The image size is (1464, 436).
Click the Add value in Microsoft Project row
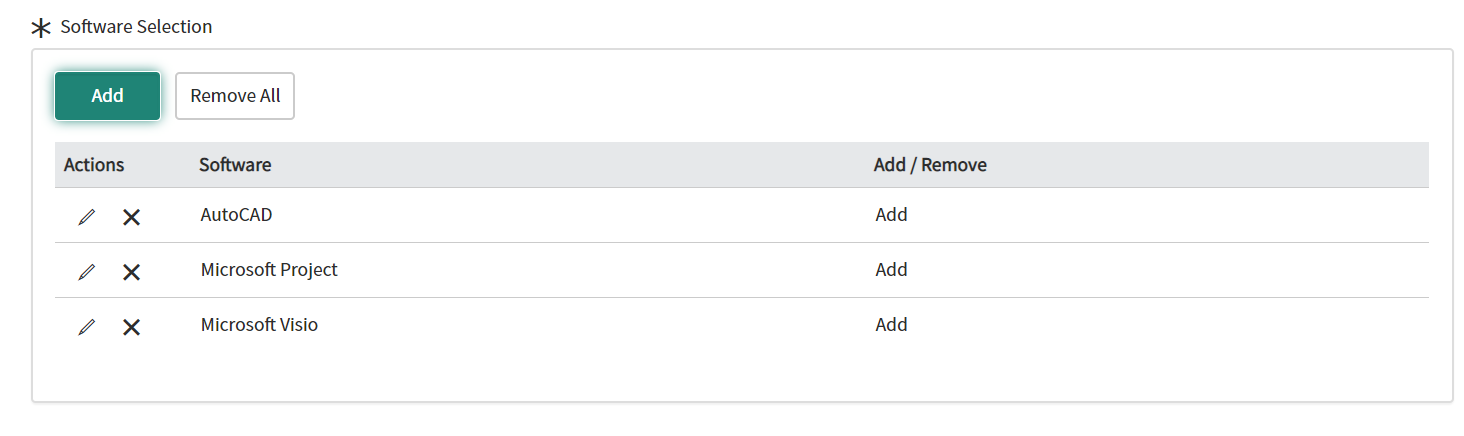point(892,270)
